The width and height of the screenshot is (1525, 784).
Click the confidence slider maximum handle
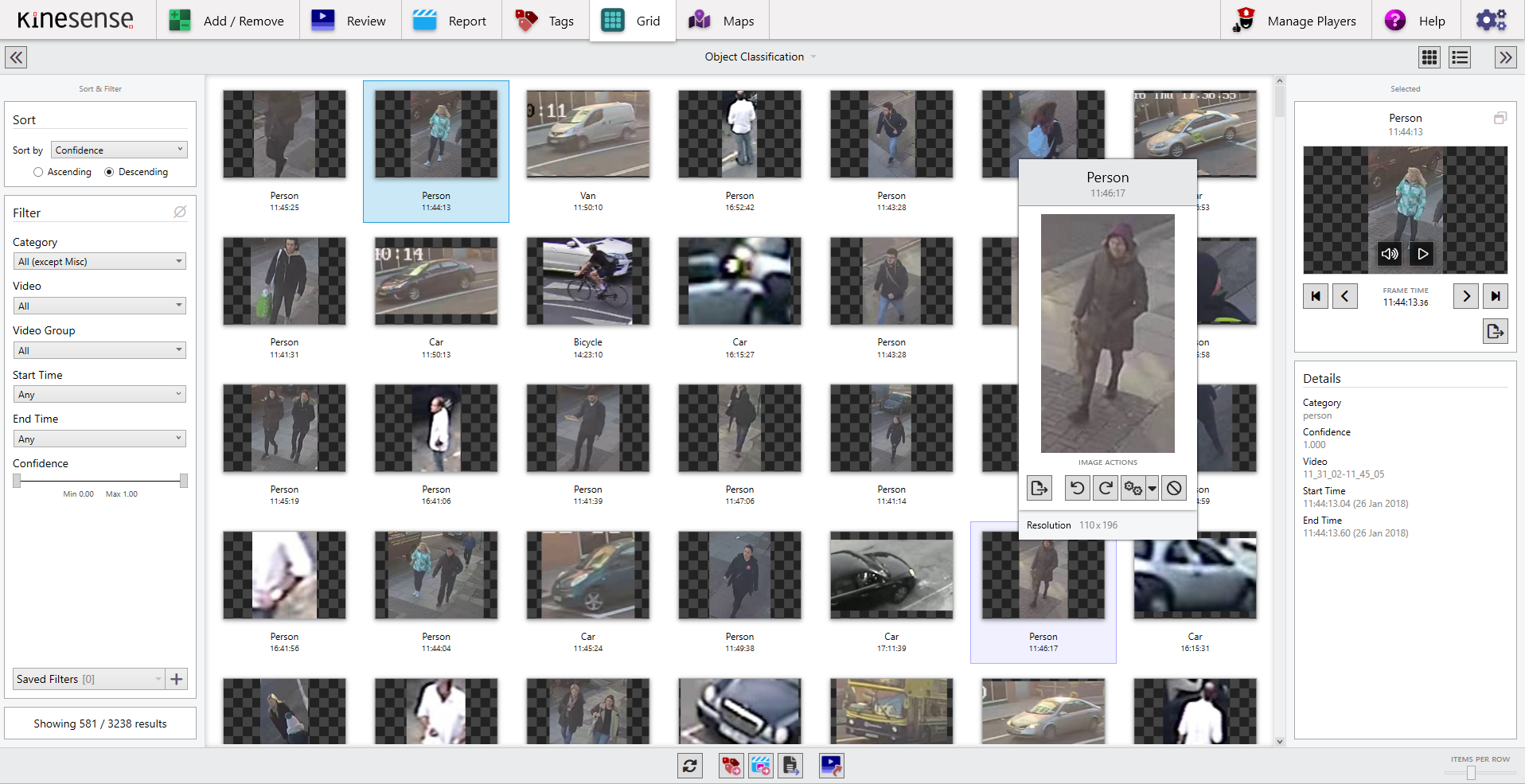click(x=184, y=481)
